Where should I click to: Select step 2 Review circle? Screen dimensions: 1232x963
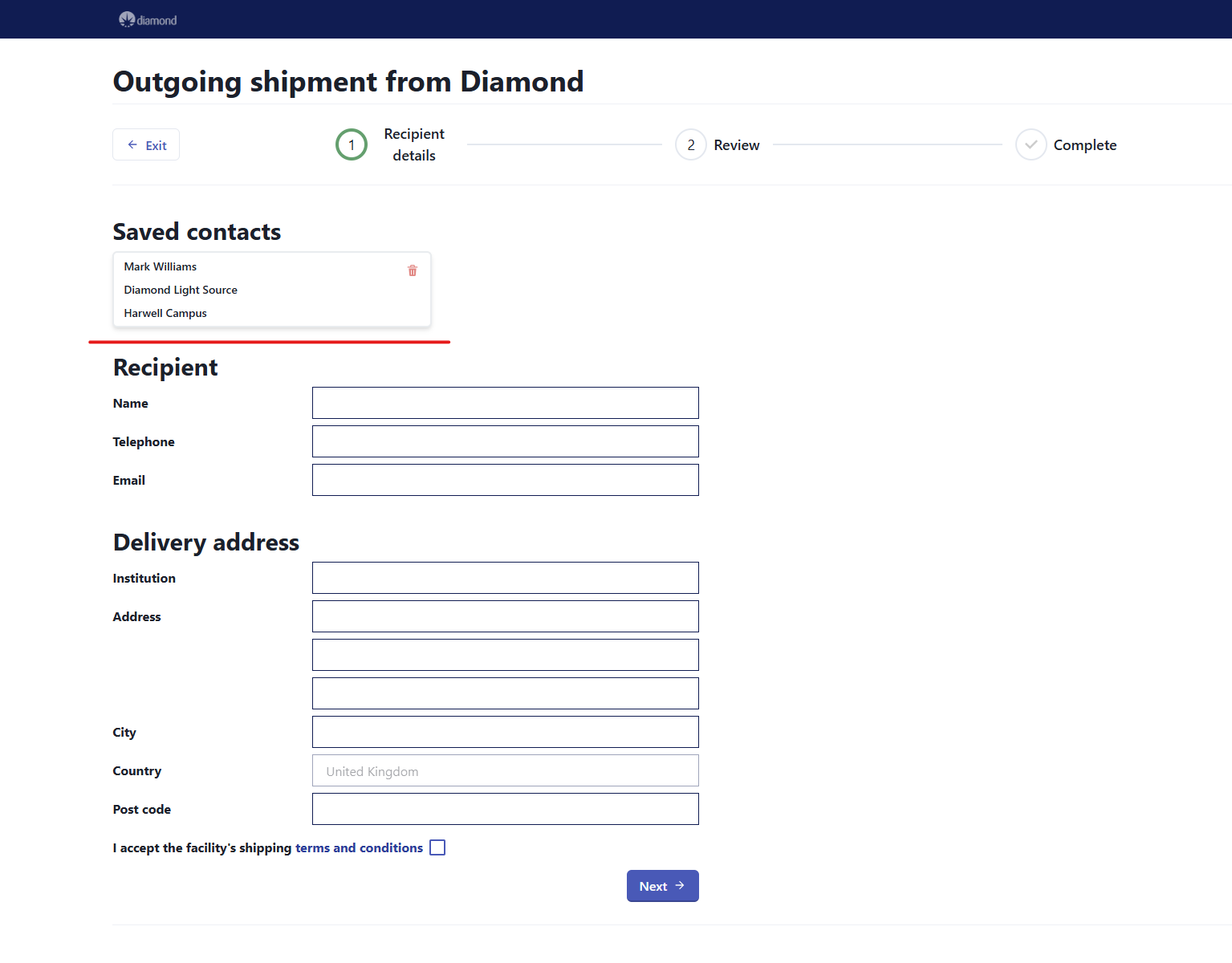pyautogui.click(x=691, y=144)
